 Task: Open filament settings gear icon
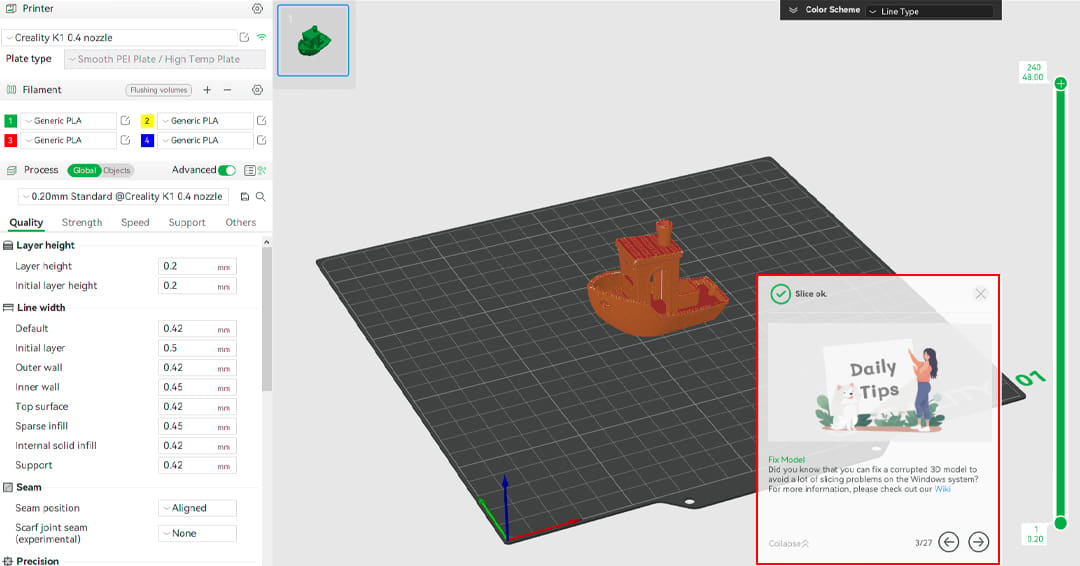(x=257, y=90)
